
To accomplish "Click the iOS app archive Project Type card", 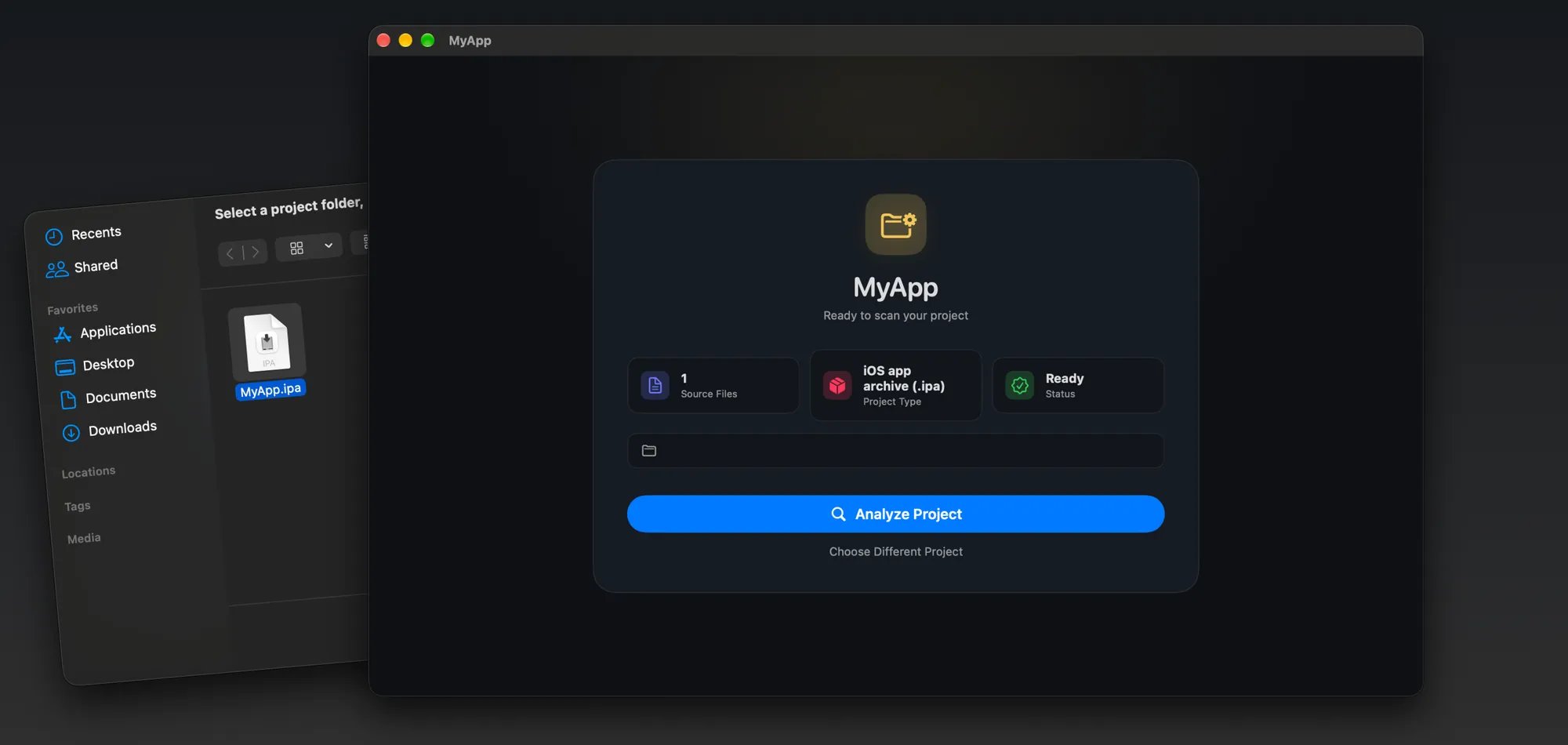I will (895, 385).
